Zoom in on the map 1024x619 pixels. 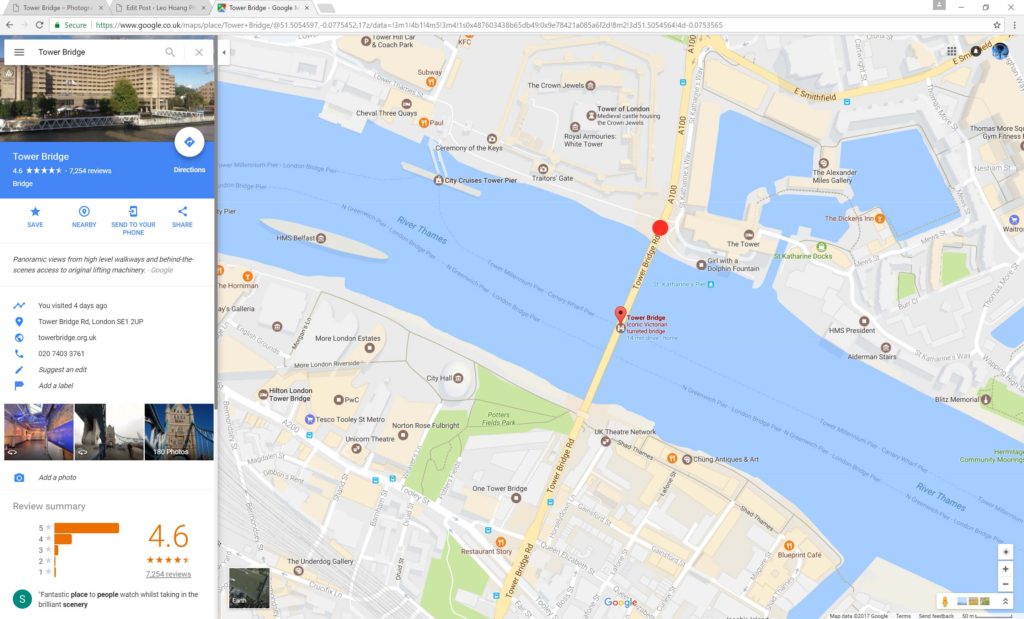[1005, 569]
